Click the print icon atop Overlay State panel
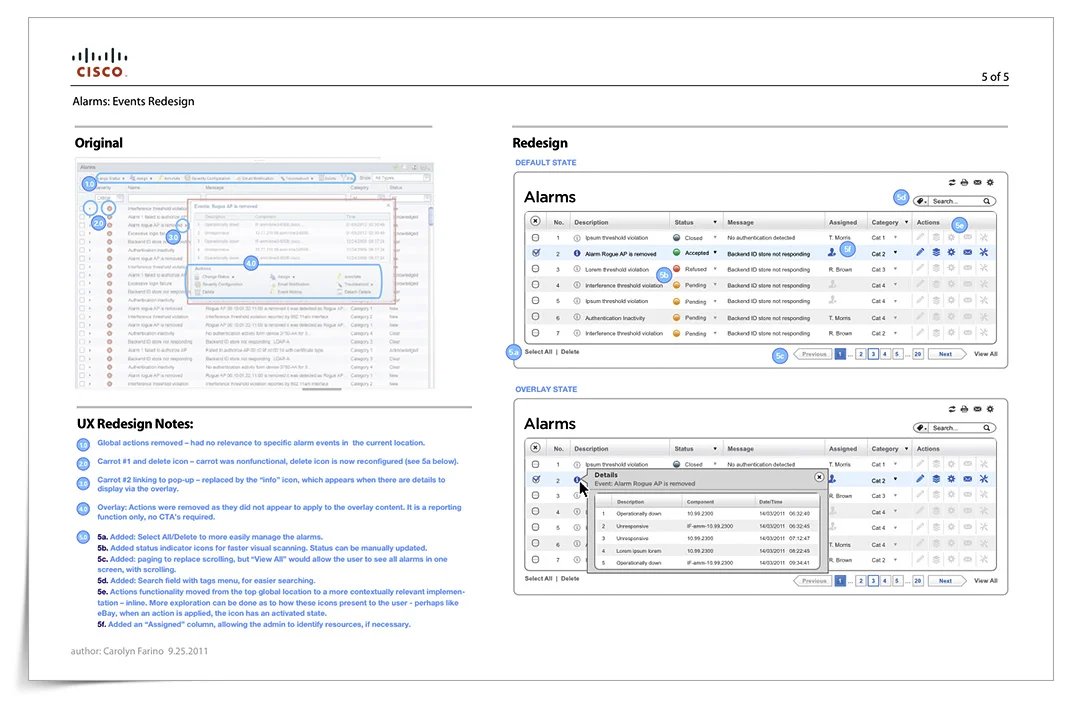The image size is (1082, 706). 964,409
